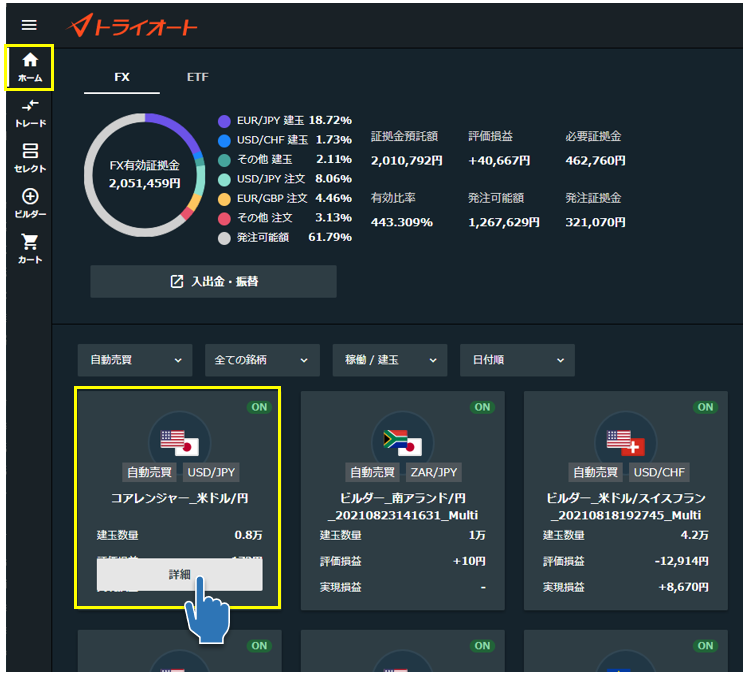
Task: Click the yellow EUR/GBP legend dot
Action: pyautogui.click(x=224, y=199)
